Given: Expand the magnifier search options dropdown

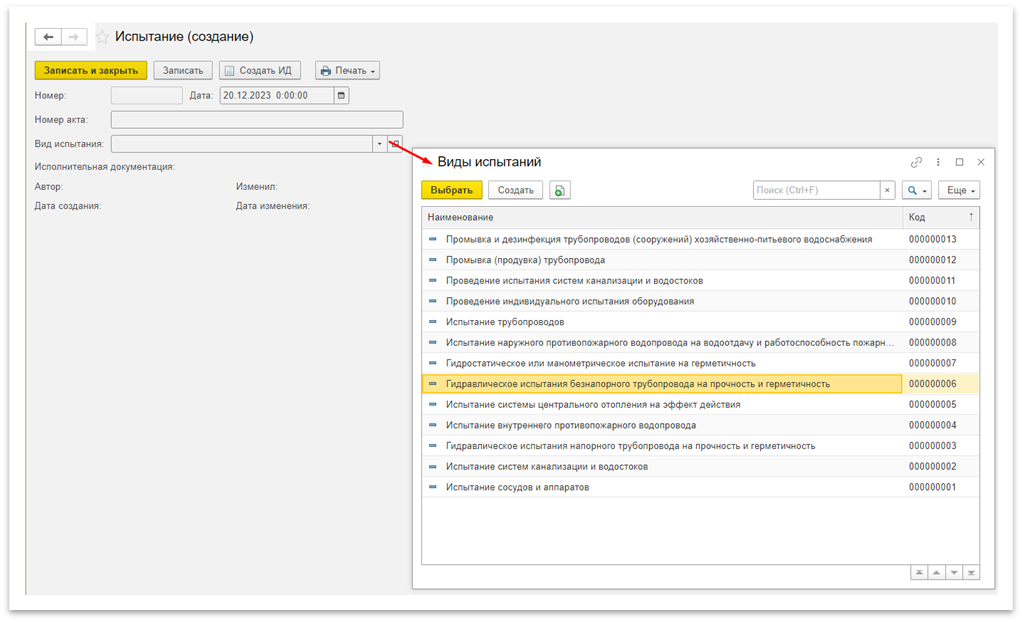Looking at the screenshot, I should coord(916,190).
